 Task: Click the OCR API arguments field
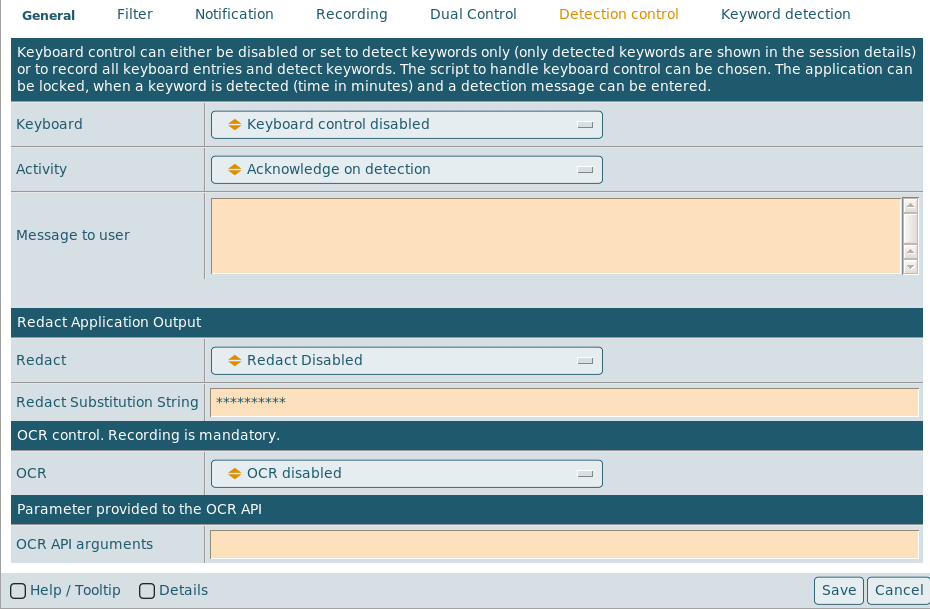(564, 545)
